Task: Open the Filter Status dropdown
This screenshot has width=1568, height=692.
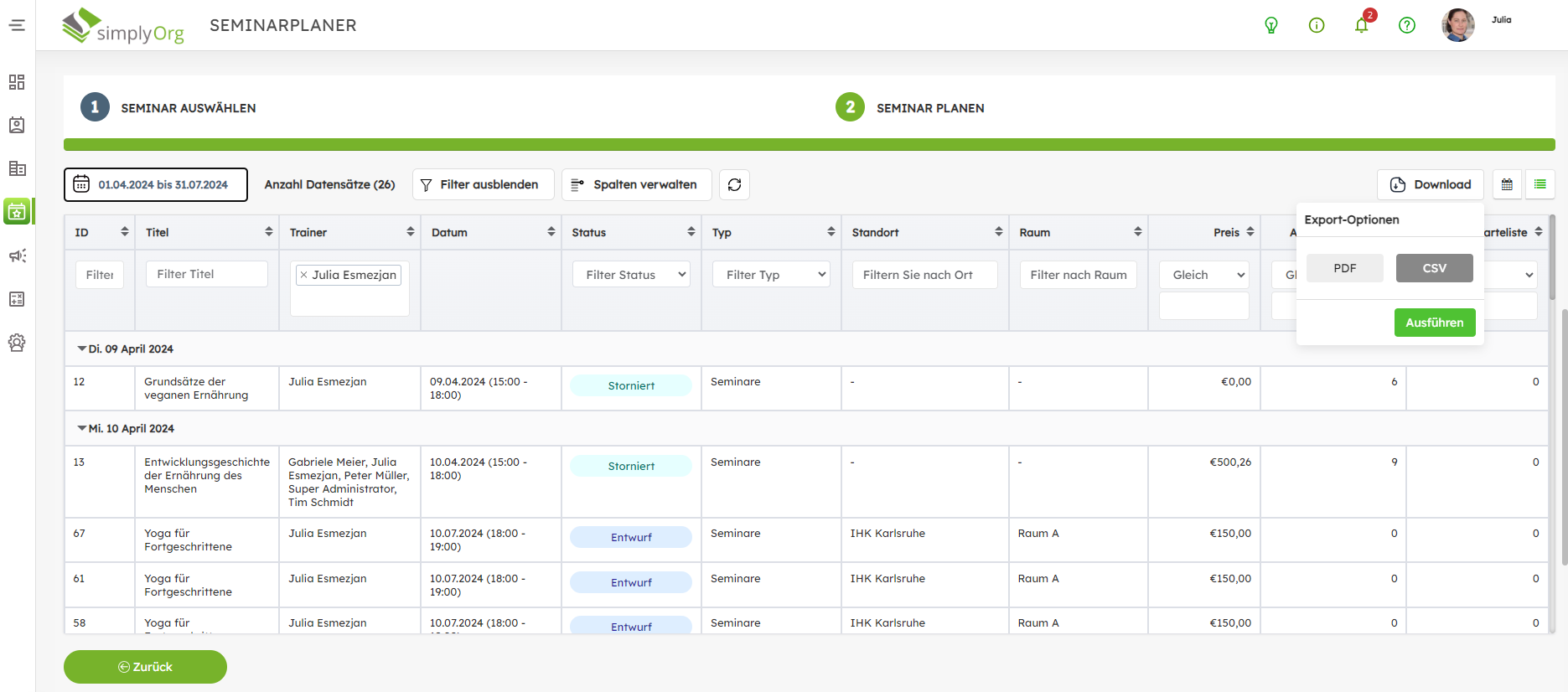Action: pos(631,275)
